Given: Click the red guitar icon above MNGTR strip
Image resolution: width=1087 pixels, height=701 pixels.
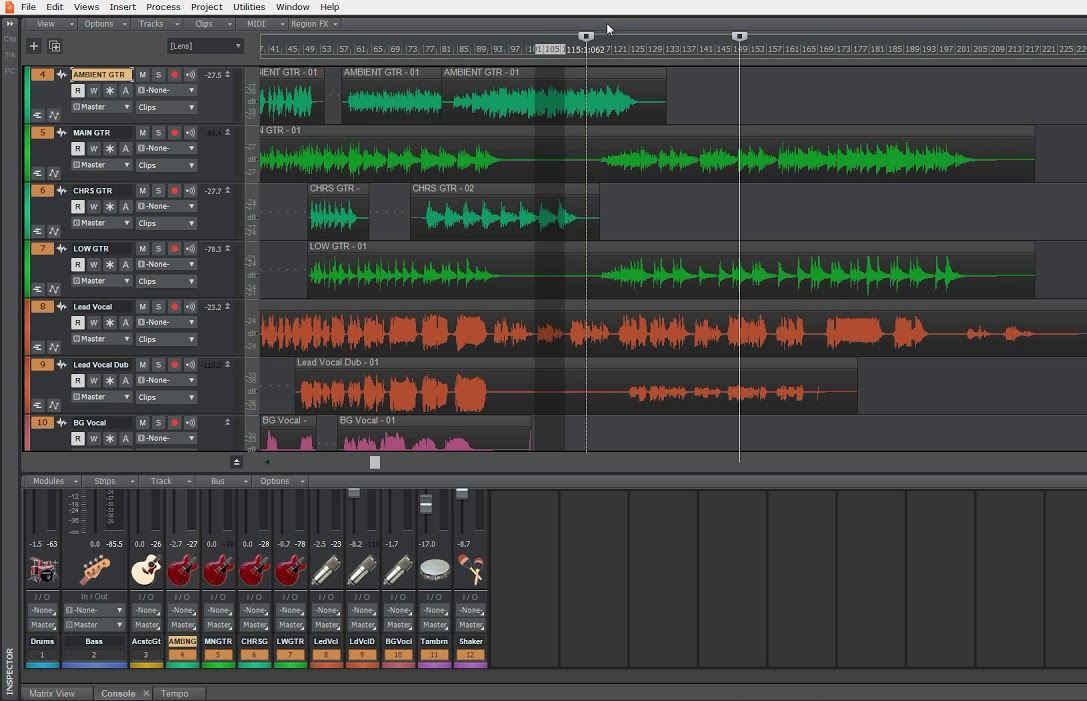Looking at the screenshot, I should click(218, 571).
